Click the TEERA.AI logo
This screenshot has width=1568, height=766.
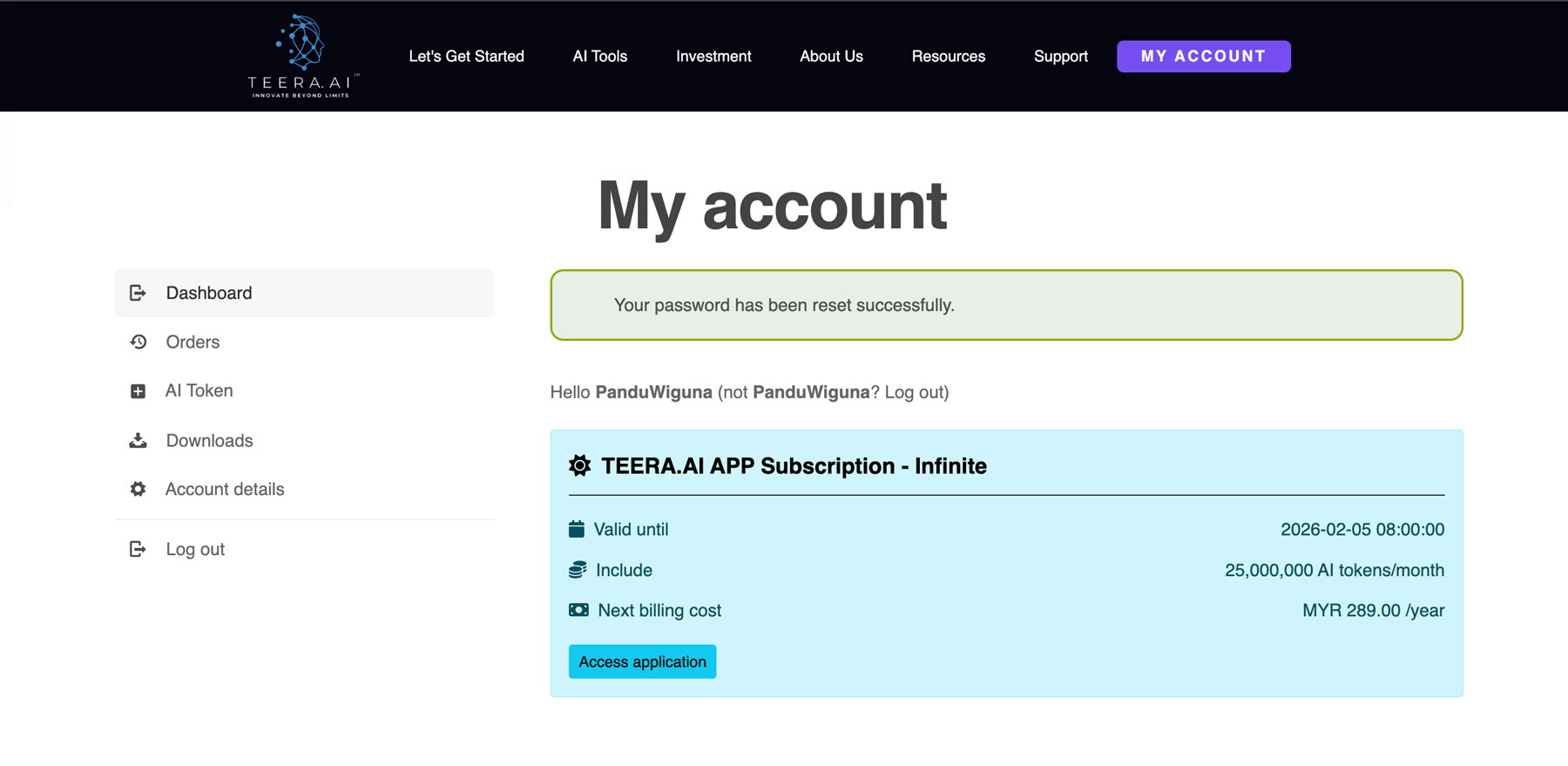click(302, 56)
